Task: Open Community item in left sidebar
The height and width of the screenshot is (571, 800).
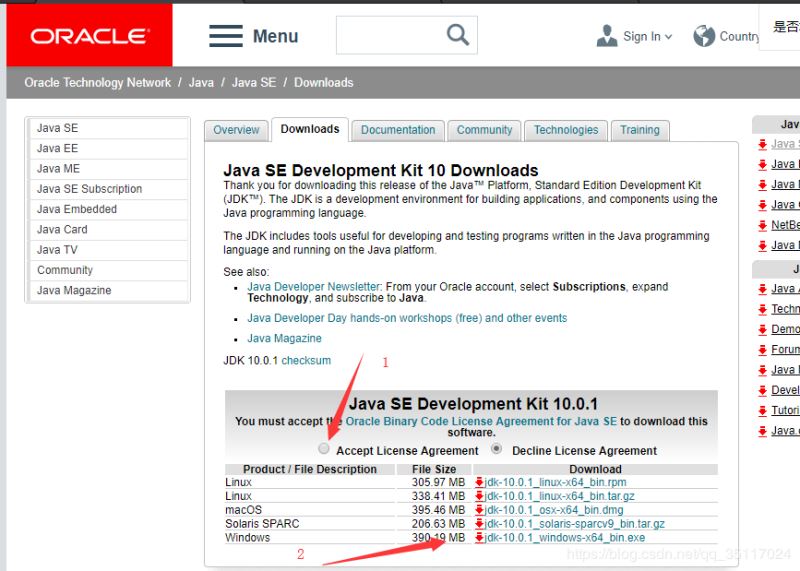Action: [109, 270]
